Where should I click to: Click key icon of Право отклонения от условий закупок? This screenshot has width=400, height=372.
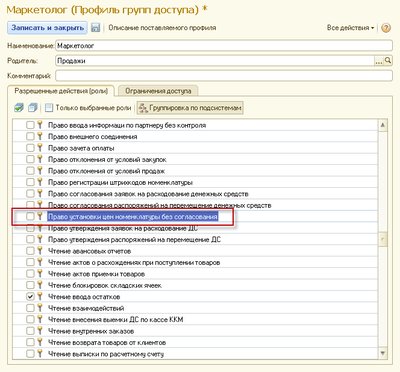tap(40, 159)
